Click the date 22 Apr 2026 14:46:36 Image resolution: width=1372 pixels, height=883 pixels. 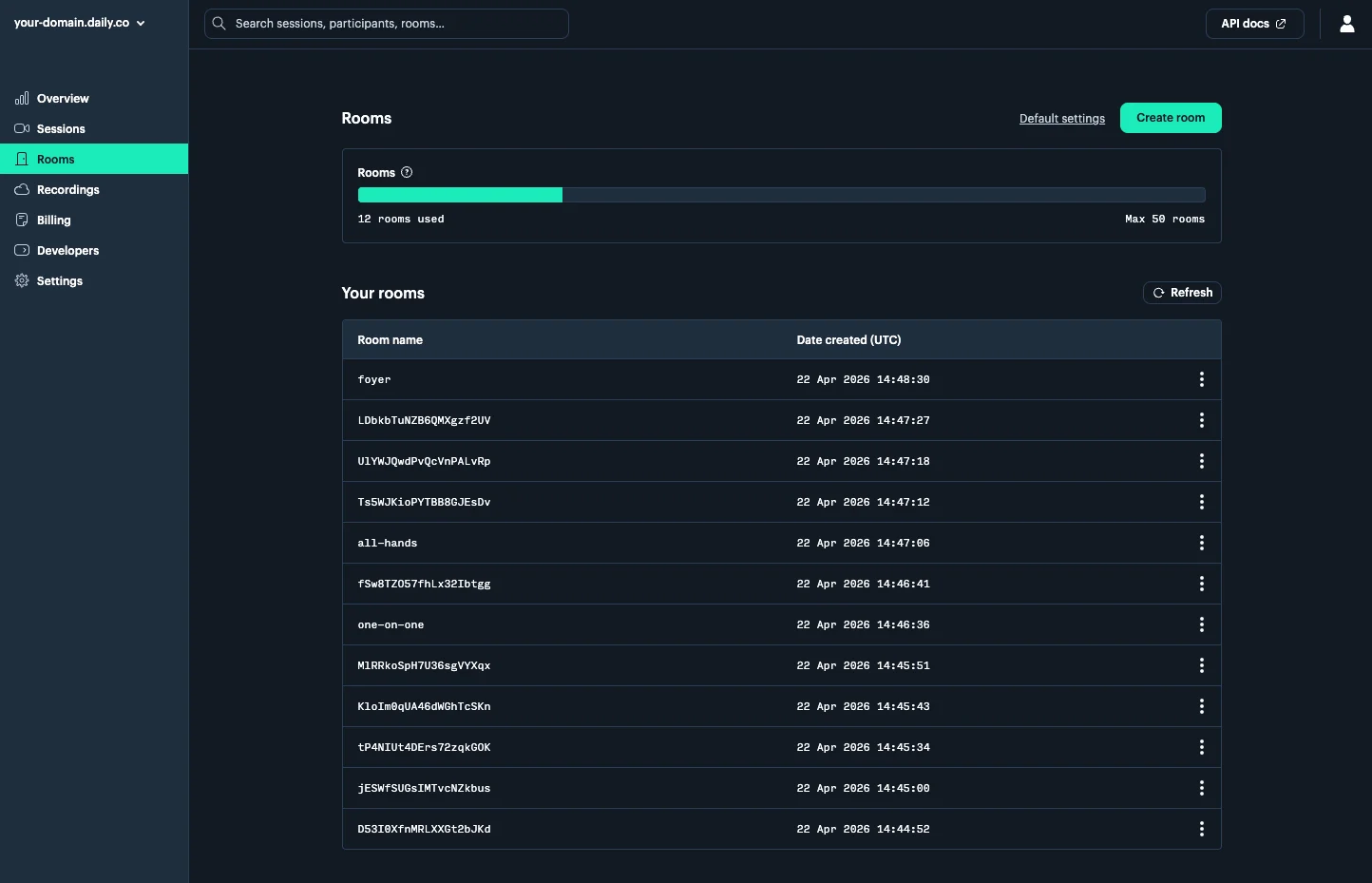point(863,624)
